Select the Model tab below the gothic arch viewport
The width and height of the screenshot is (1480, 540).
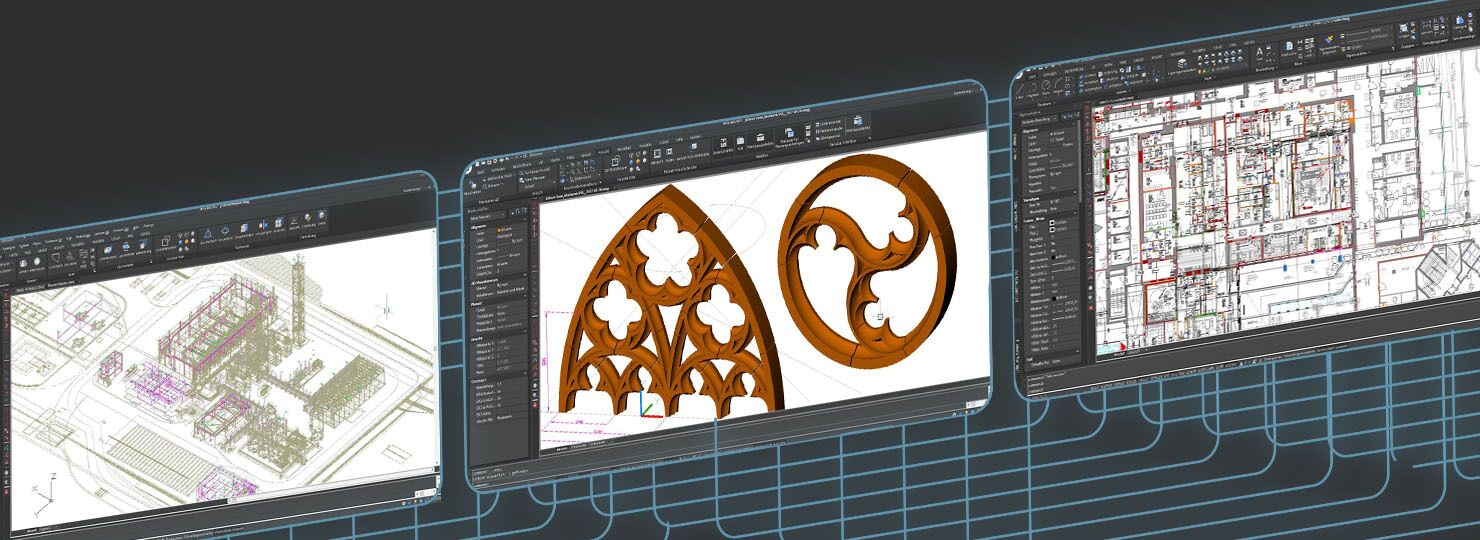tap(562, 449)
